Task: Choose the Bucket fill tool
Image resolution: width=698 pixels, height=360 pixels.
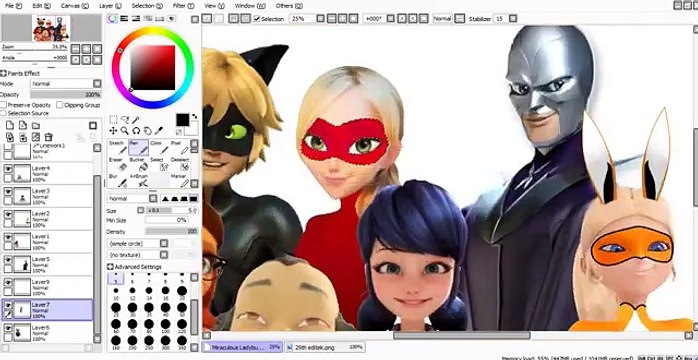Action: point(138,164)
